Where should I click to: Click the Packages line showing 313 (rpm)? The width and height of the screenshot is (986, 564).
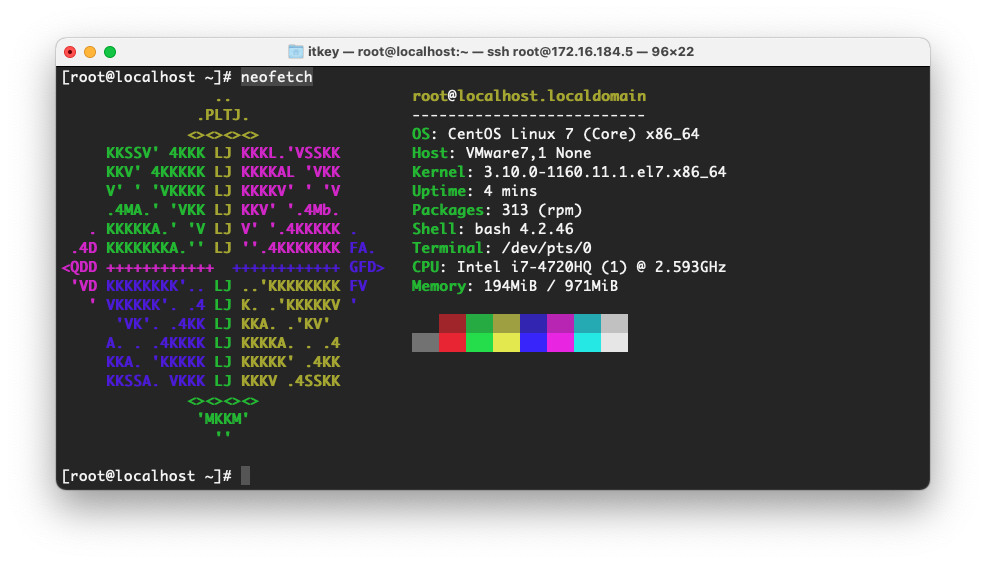pos(497,210)
